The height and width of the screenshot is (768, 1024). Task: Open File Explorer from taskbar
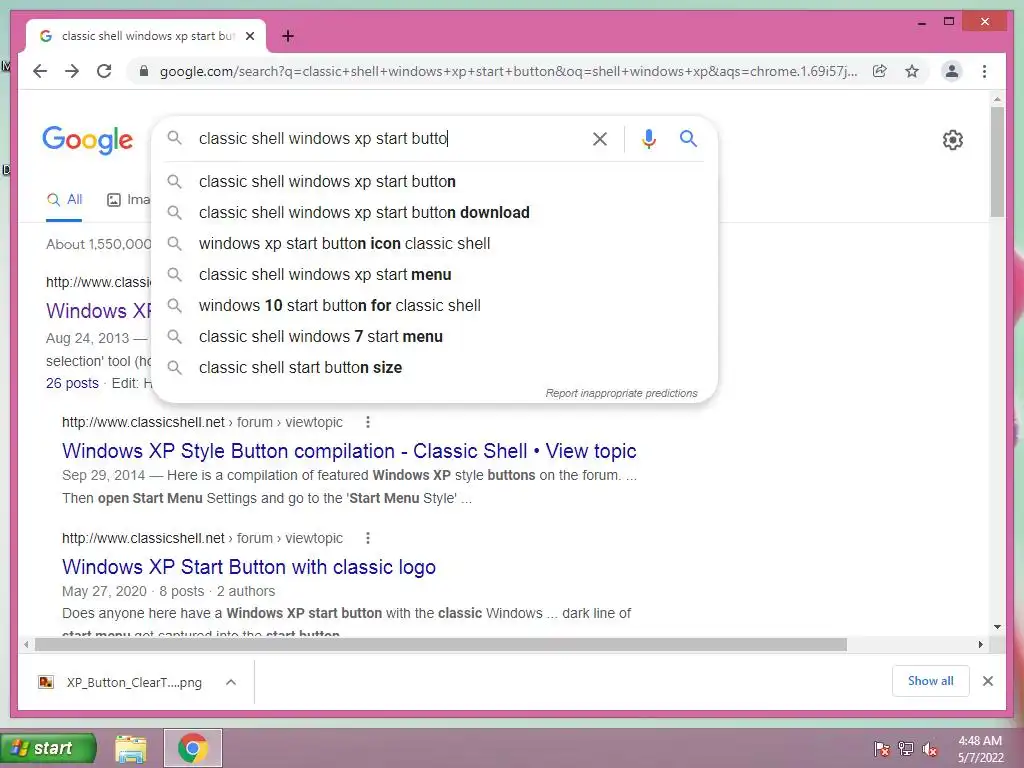point(131,748)
